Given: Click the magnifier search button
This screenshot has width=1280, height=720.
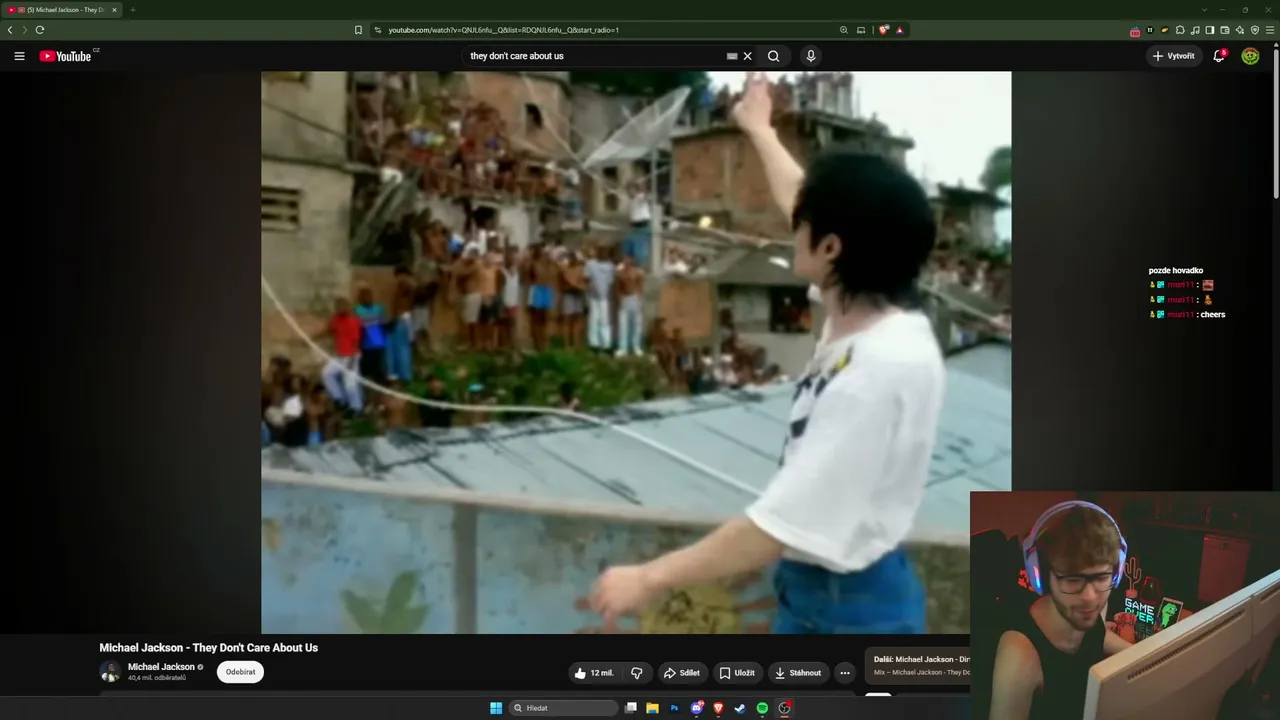Looking at the screenshot, I should coord(773,56).
